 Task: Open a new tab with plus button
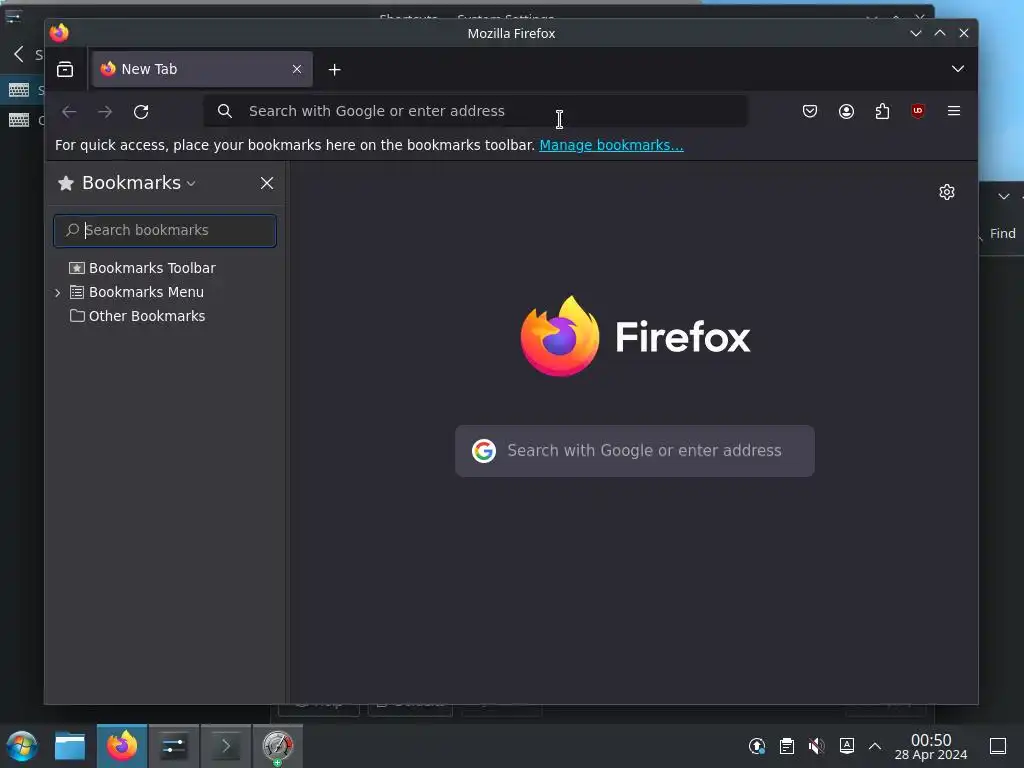(334, 69)
